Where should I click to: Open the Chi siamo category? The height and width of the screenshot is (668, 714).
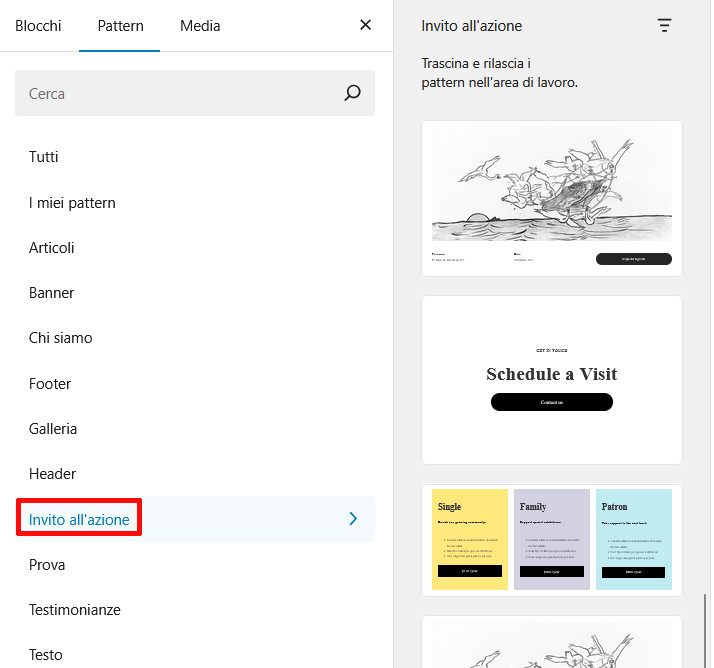61,338
